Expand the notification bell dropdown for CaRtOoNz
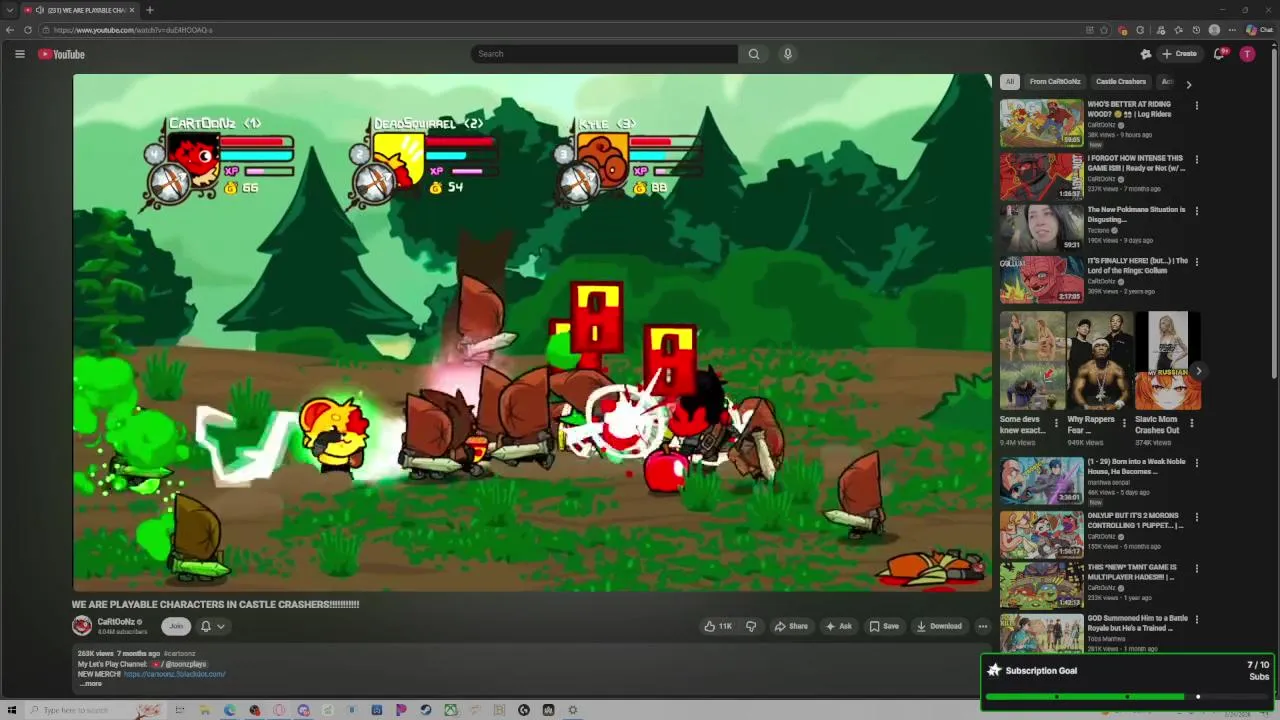Image resolution: width=1280 pixels, height=720 pixels. click(213, 626)
